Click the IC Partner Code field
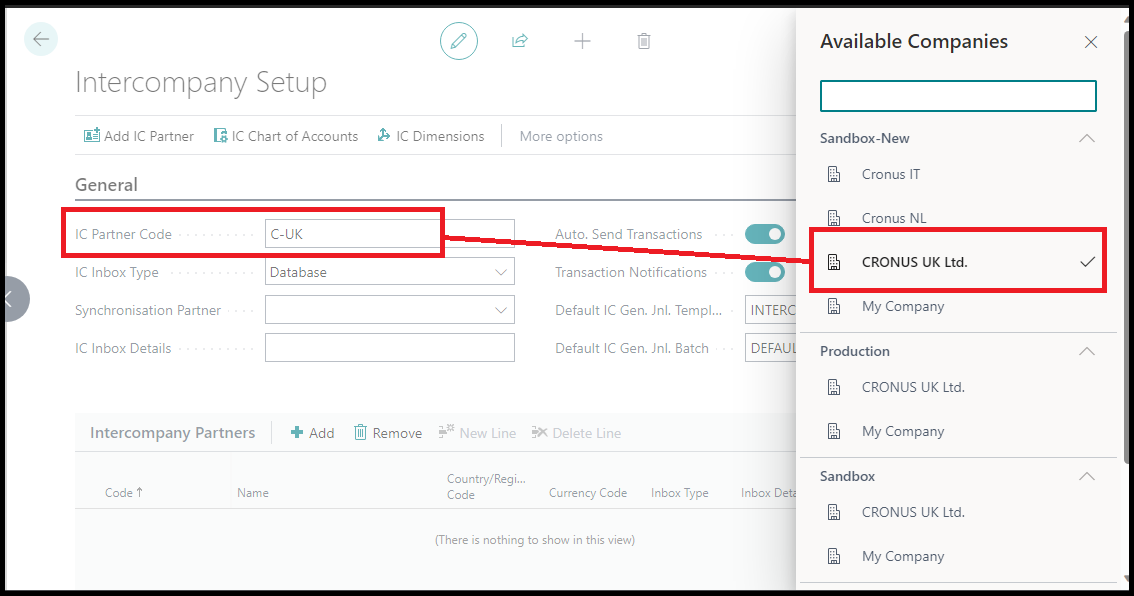This screenshot has width=1134, height=596. click(390, 234)
